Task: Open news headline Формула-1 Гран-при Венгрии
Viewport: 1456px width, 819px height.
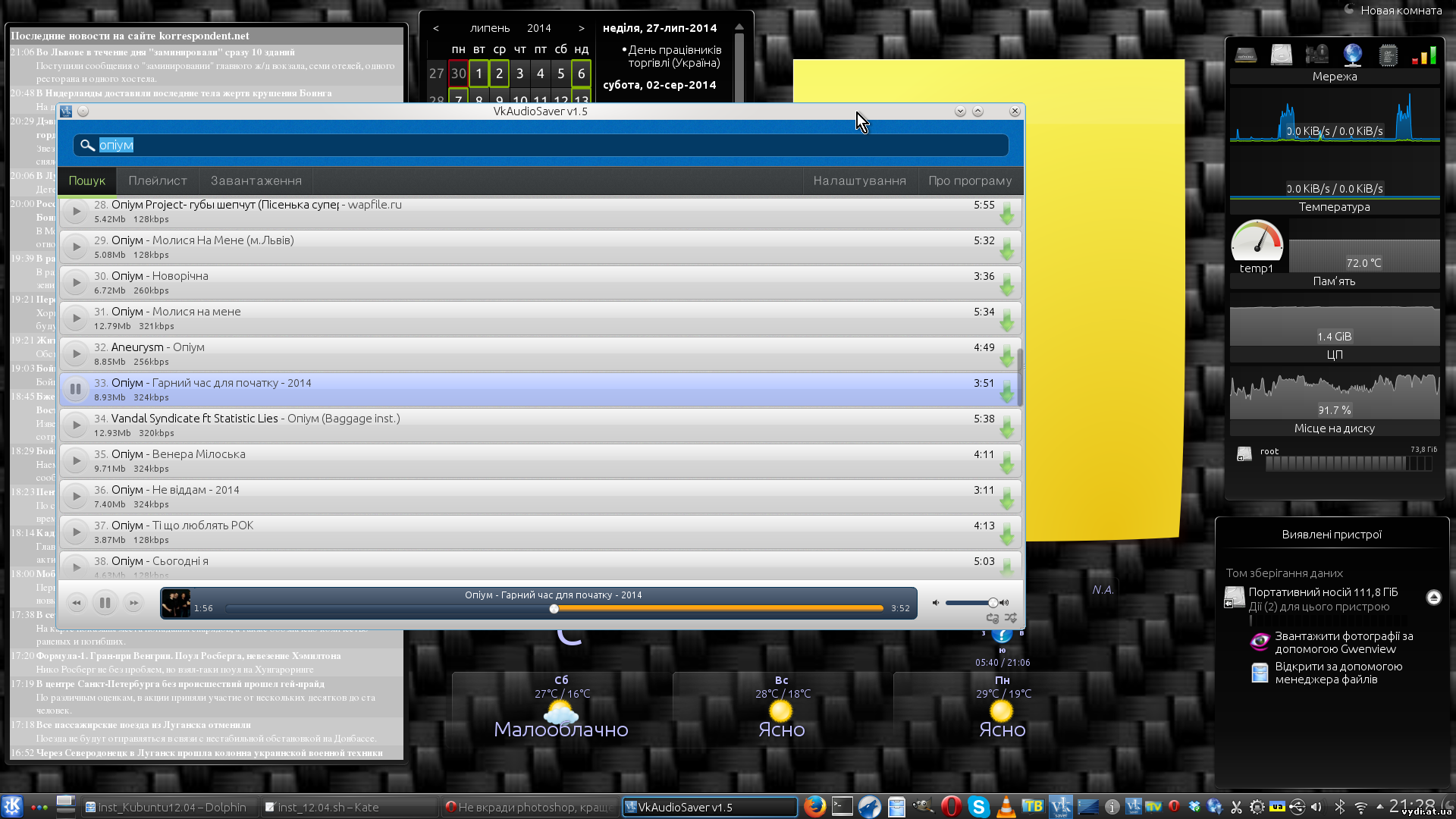Action: 188,656
